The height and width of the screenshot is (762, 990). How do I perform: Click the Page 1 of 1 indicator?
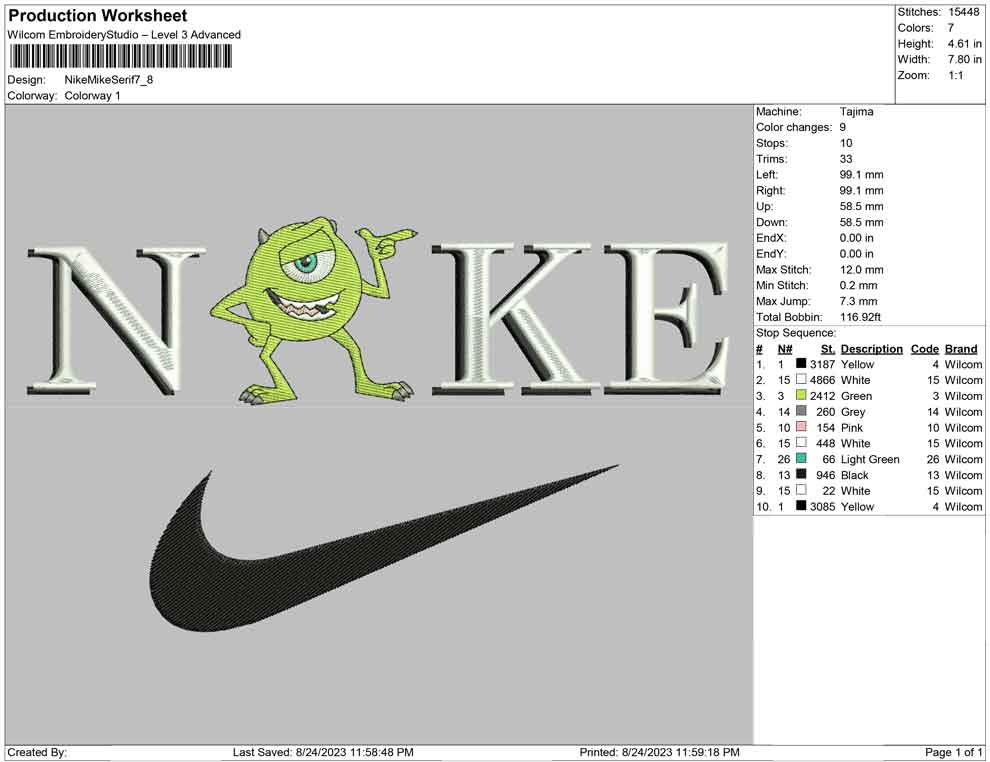[953, 752]
